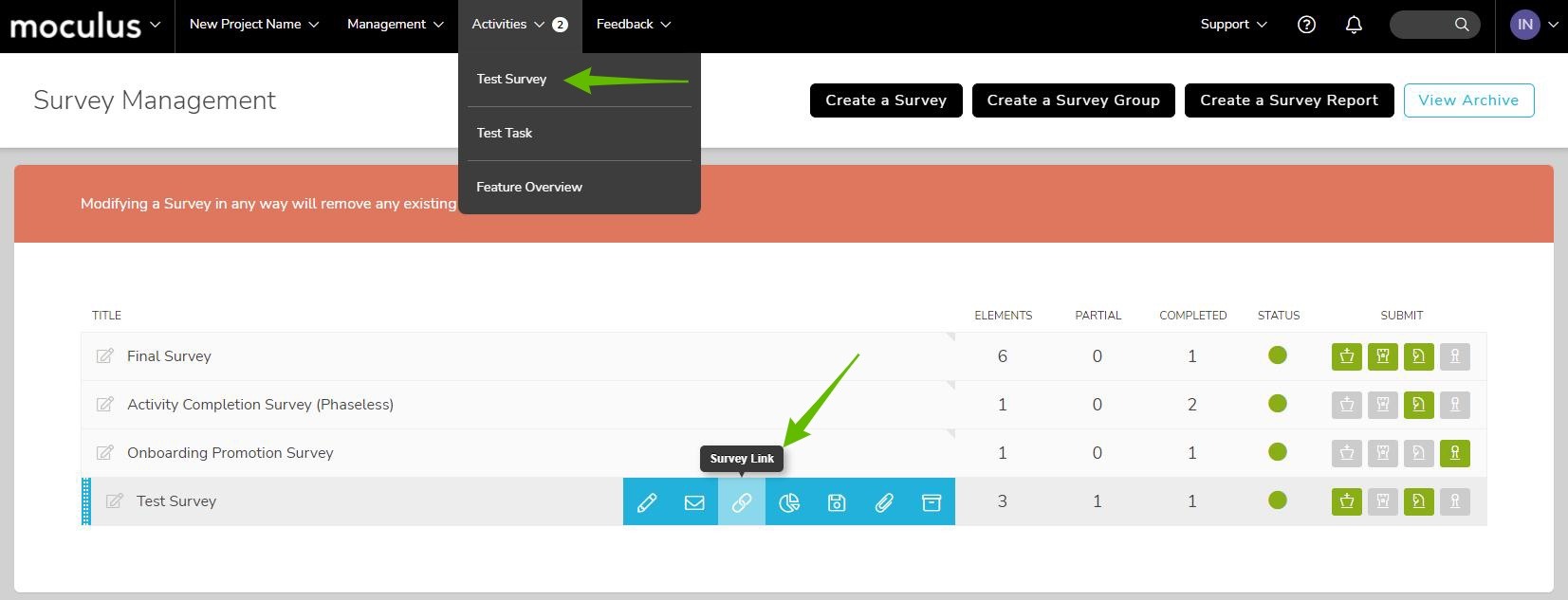Select Test Survey from the Activities menu

(x=511, y=80)
